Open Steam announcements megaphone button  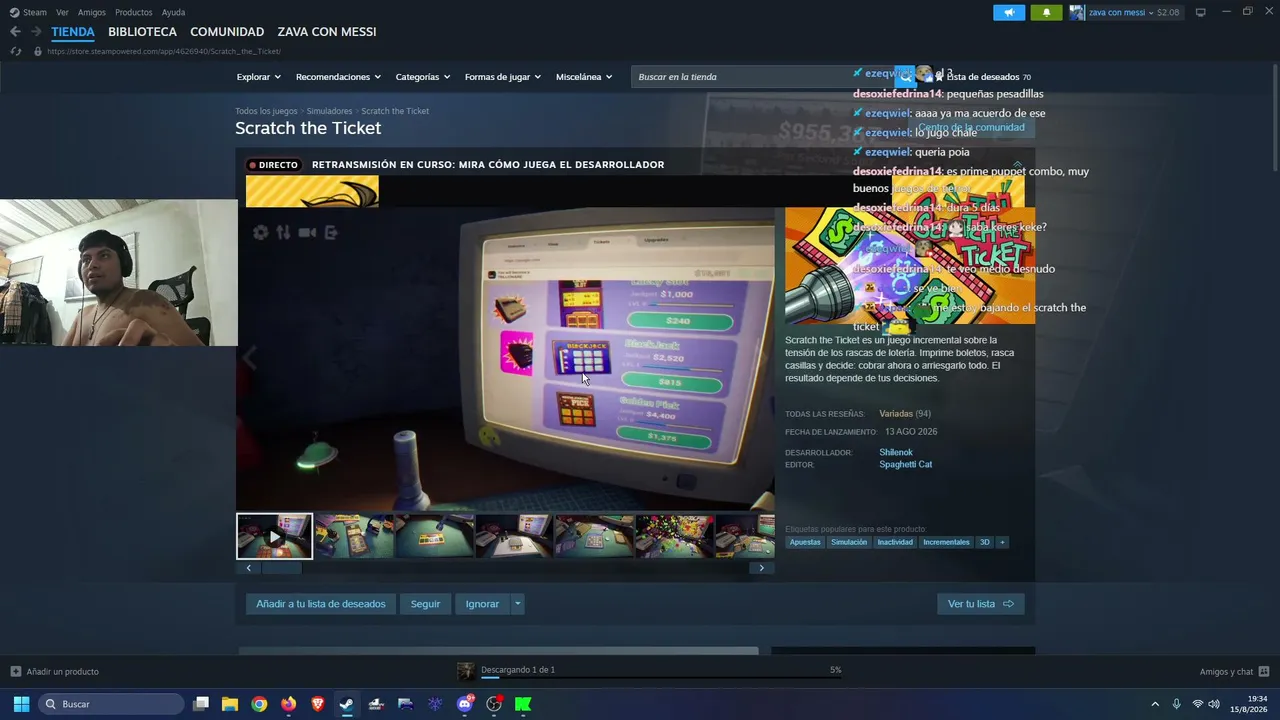pyautogui.click(x=1009, y=12)
